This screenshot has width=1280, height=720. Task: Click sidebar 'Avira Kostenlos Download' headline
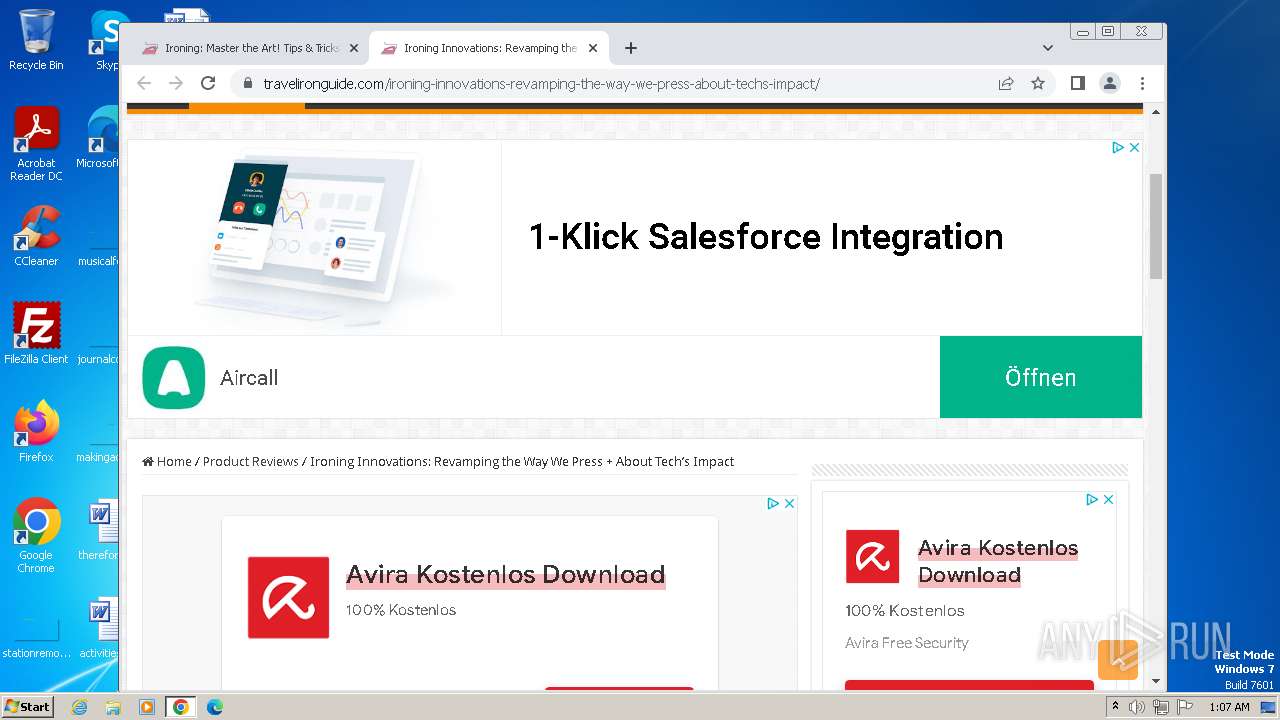(998, 561)
